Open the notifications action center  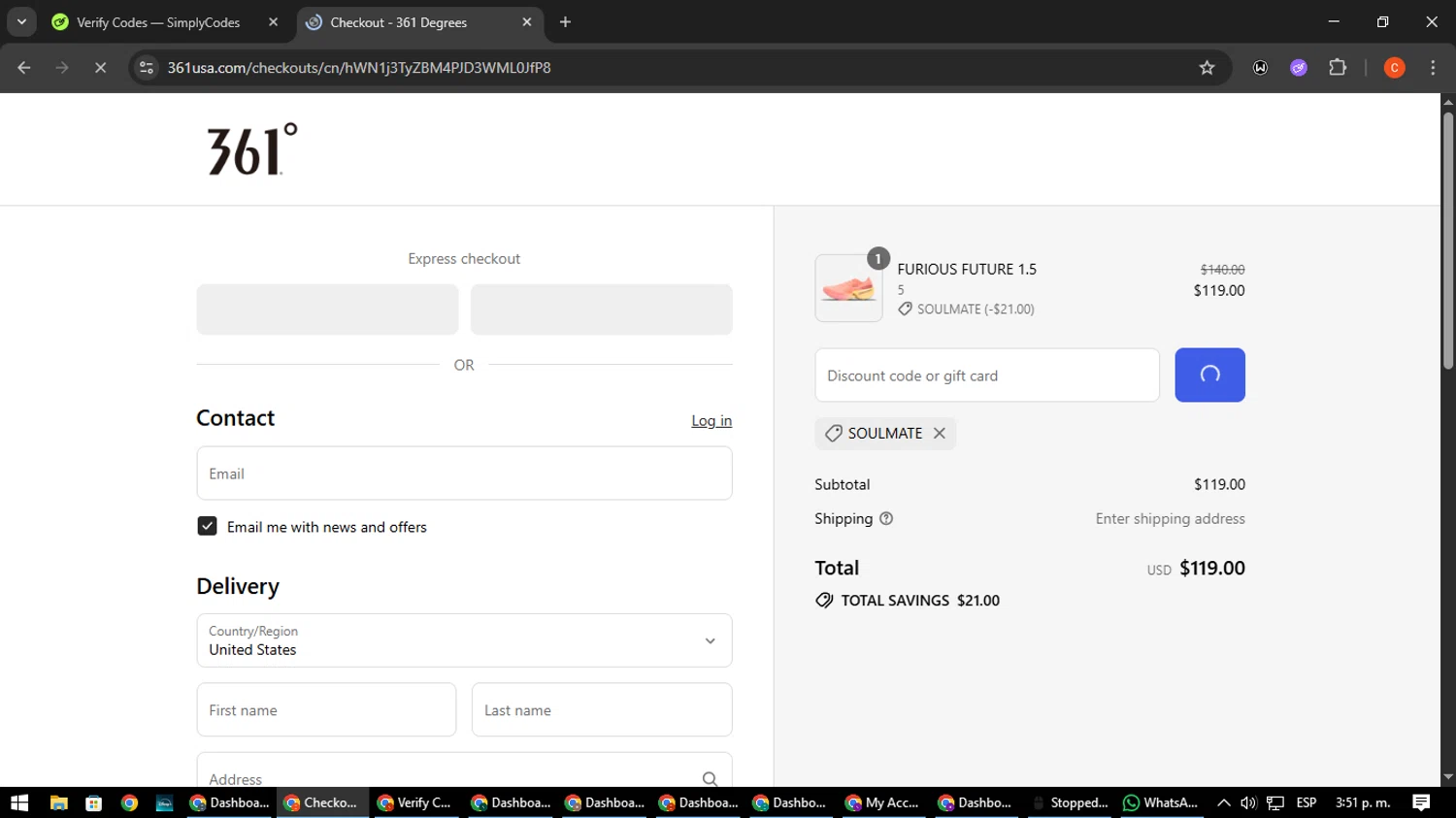coord(1421,802)
